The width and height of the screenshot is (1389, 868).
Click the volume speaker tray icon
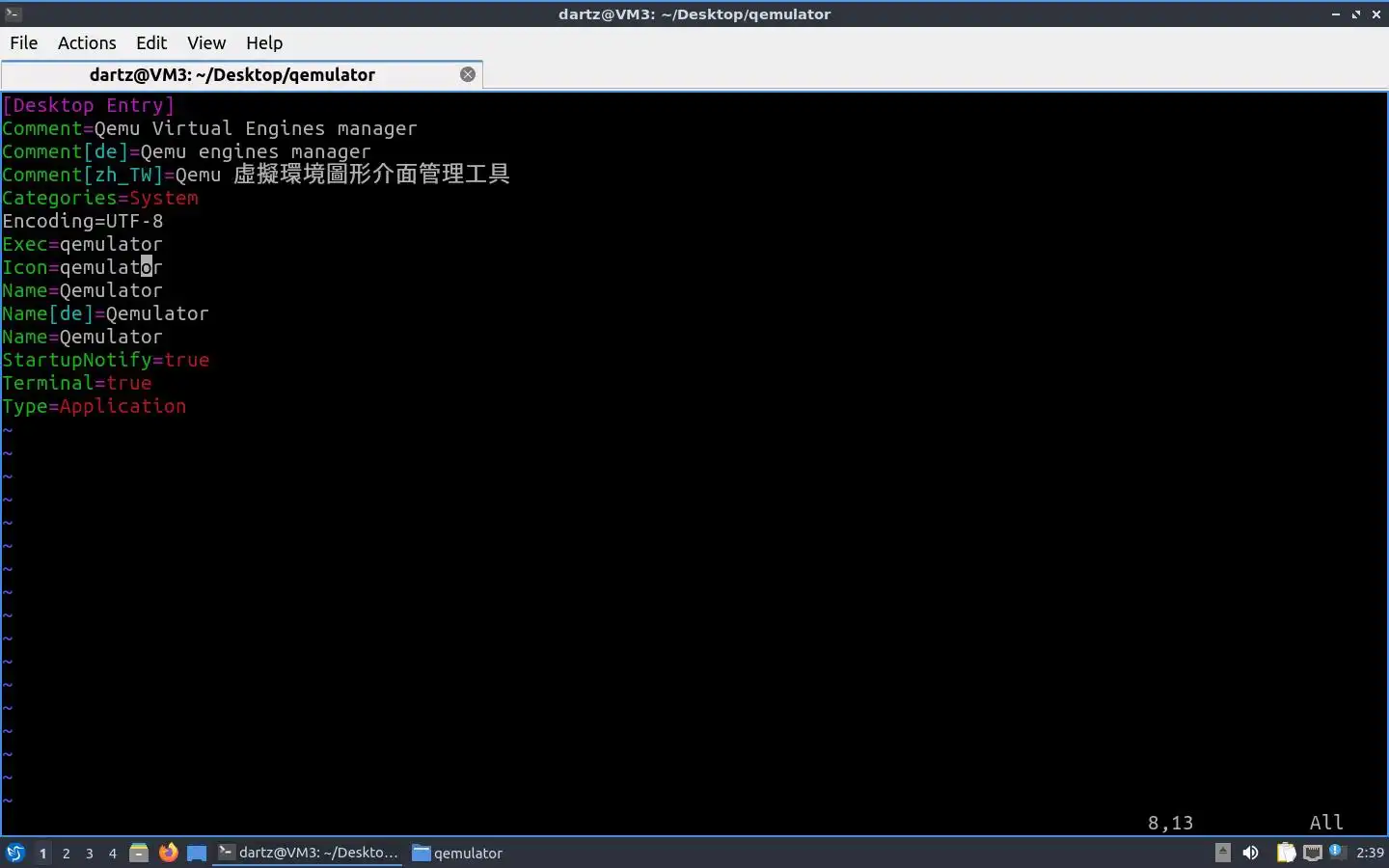1251,853
